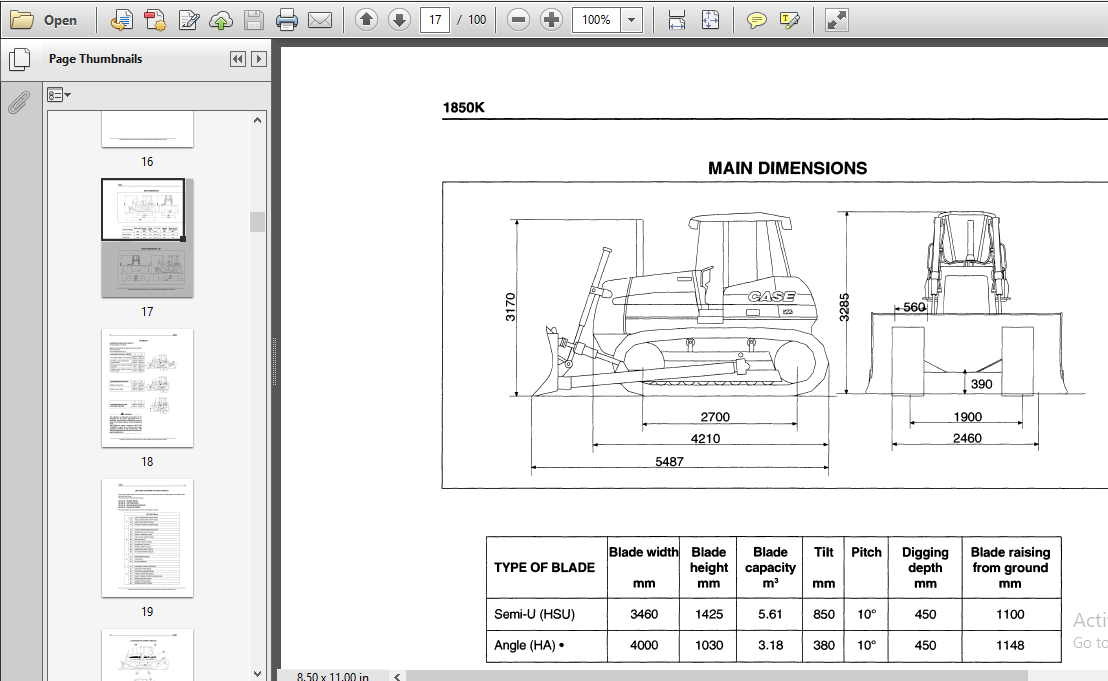Go to previous page arrow
The width and height of the screenshot is (1108, 681).
coord(366,20)
